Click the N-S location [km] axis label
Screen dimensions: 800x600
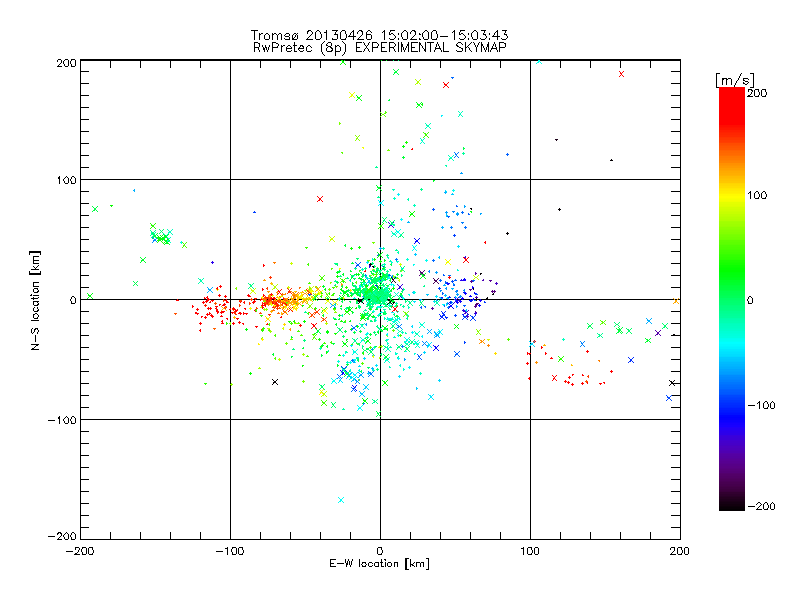pyautogui.click(x=35, y=300)
